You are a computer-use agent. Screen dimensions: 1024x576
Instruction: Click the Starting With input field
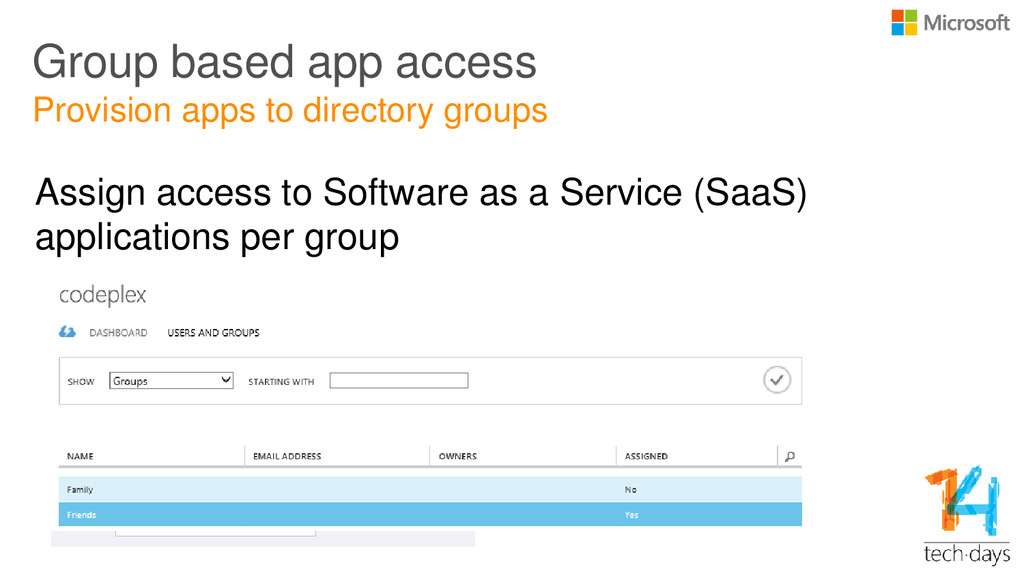(x=398, y=381)
